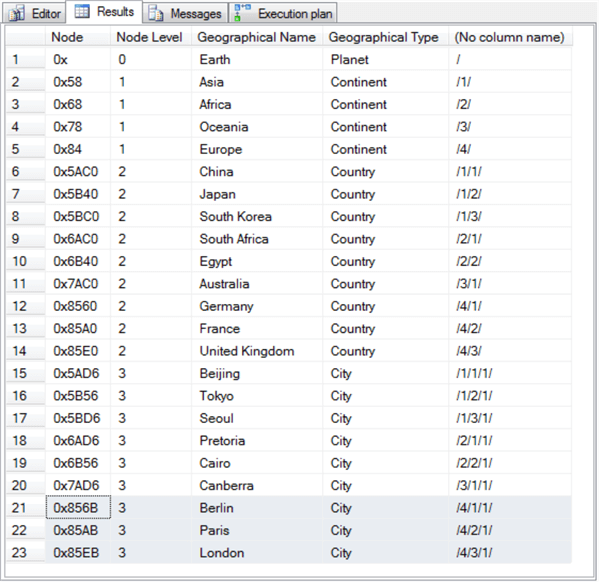Viewport: 599px width, 582px height.
Task: Click the Africa cell
Action: [x=257, y=104]
